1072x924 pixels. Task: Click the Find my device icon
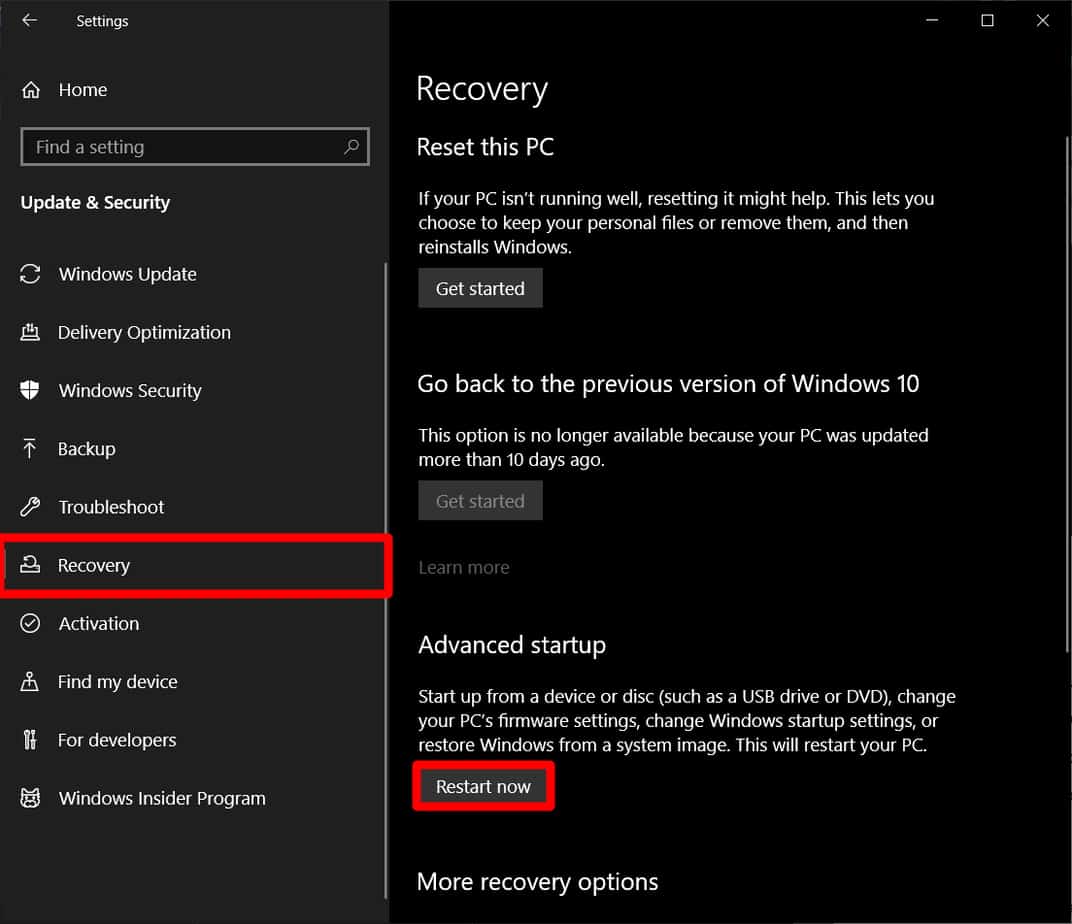tap(31, 682)
